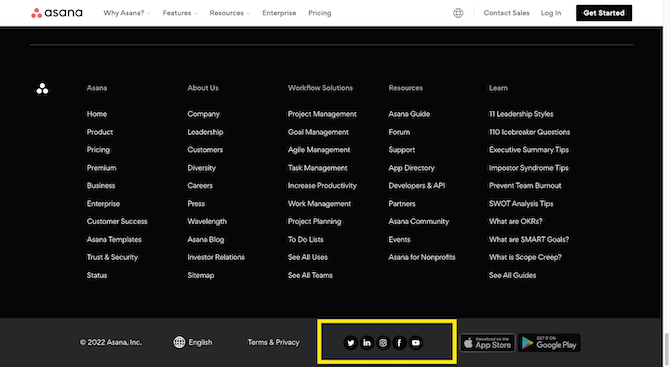This screenshot has width=670, height=367.
Task: Open Investor Relations link
Action: point(216,257)
